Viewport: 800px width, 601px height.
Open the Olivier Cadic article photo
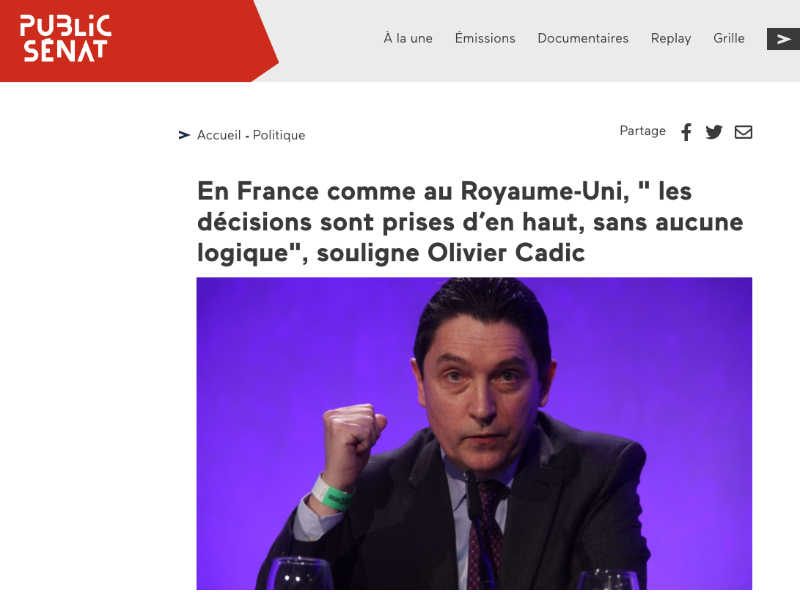pyautogui.click(x=474, y=434)
